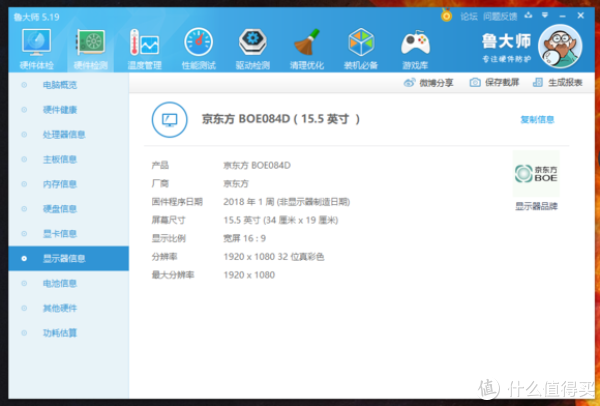
Task: Click the 清理优化 broom cleanup icon
Action: (307, 49)
